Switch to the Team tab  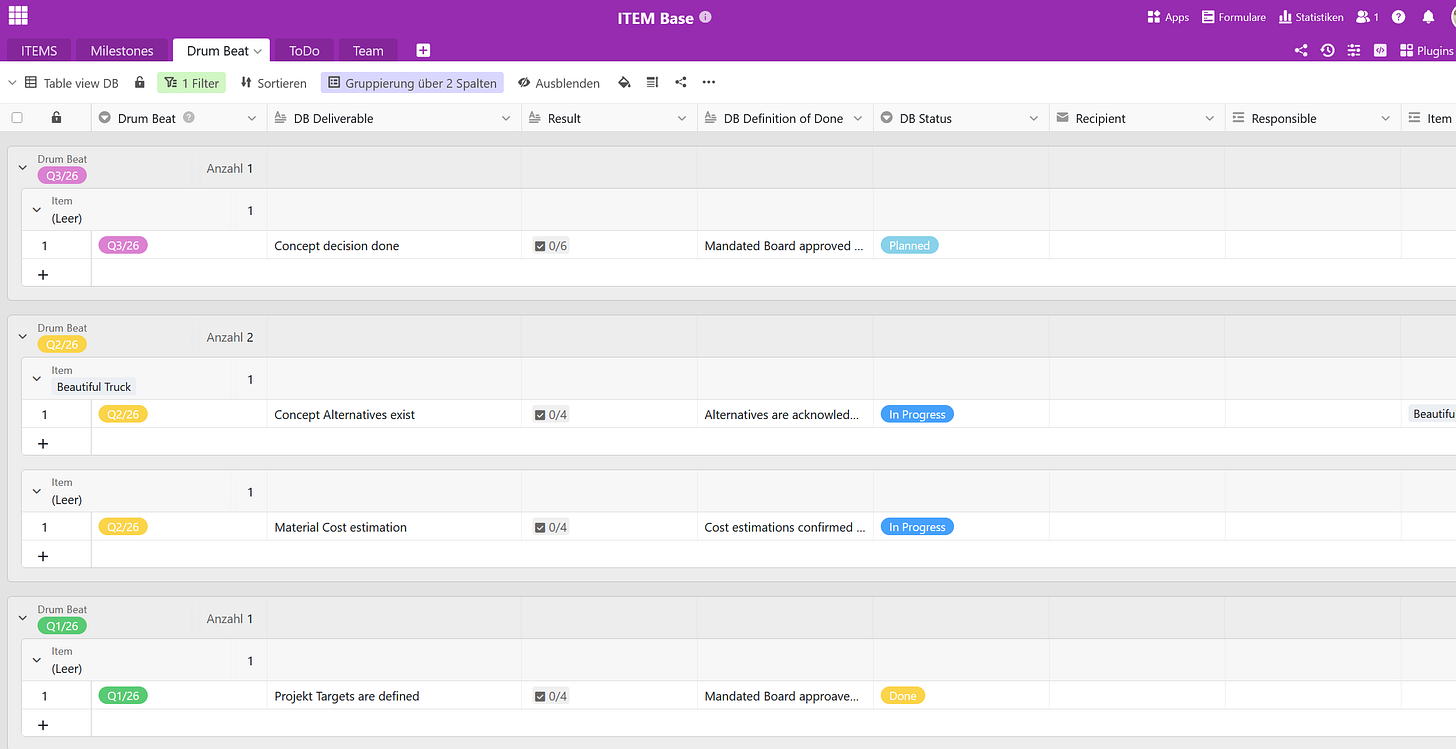tap(368, 50)
